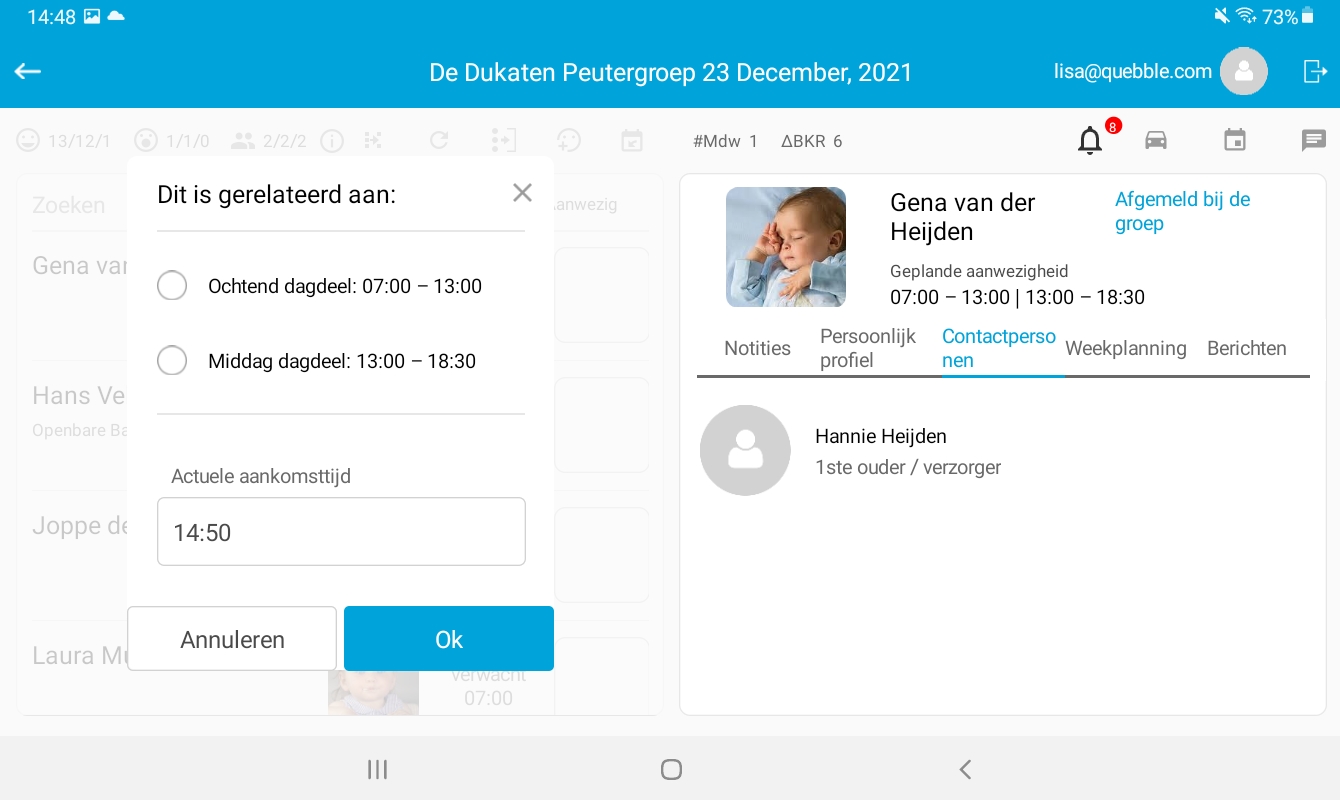
Task: Open the calendar icon in the top toolbar
Action: (x=1235, y=140)
